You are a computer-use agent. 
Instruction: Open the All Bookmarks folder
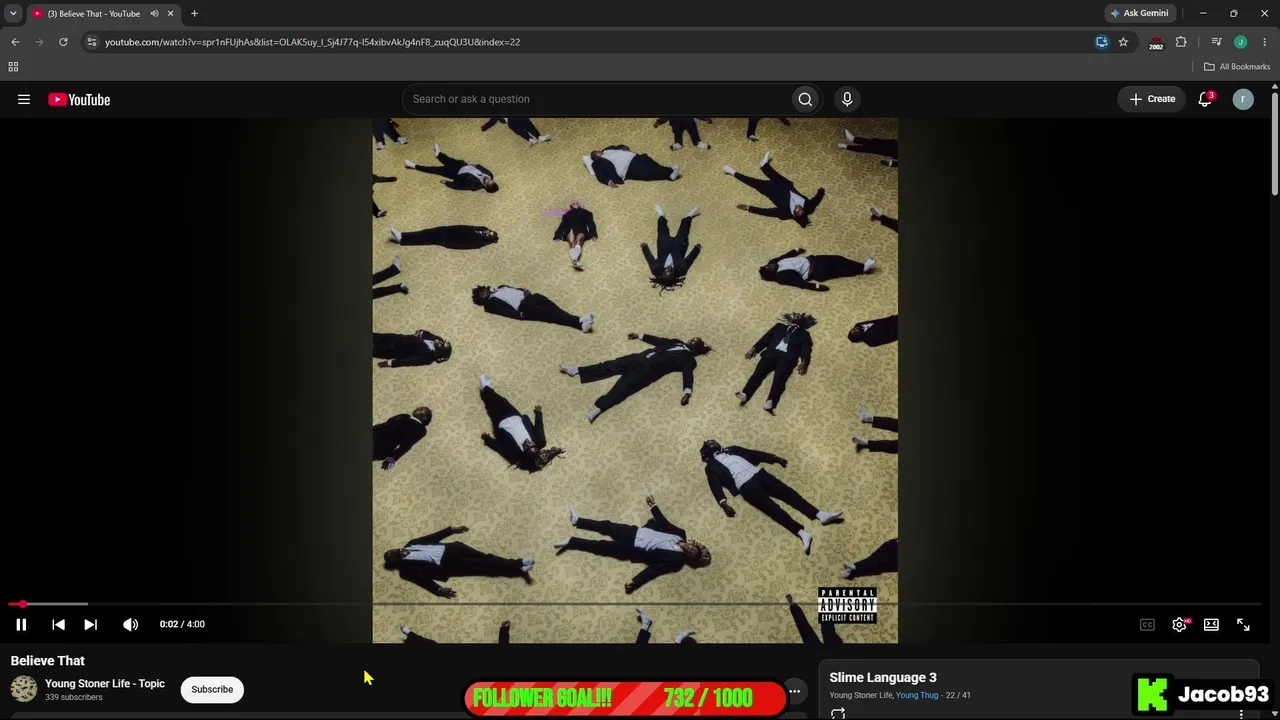[1237, 67]
